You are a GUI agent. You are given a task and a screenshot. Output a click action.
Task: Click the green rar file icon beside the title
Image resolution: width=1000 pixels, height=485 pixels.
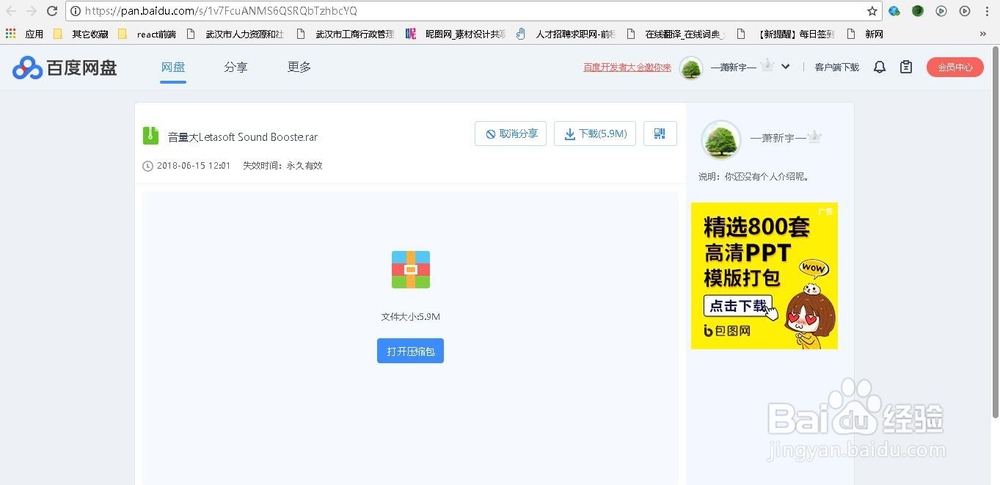[151, 135]
